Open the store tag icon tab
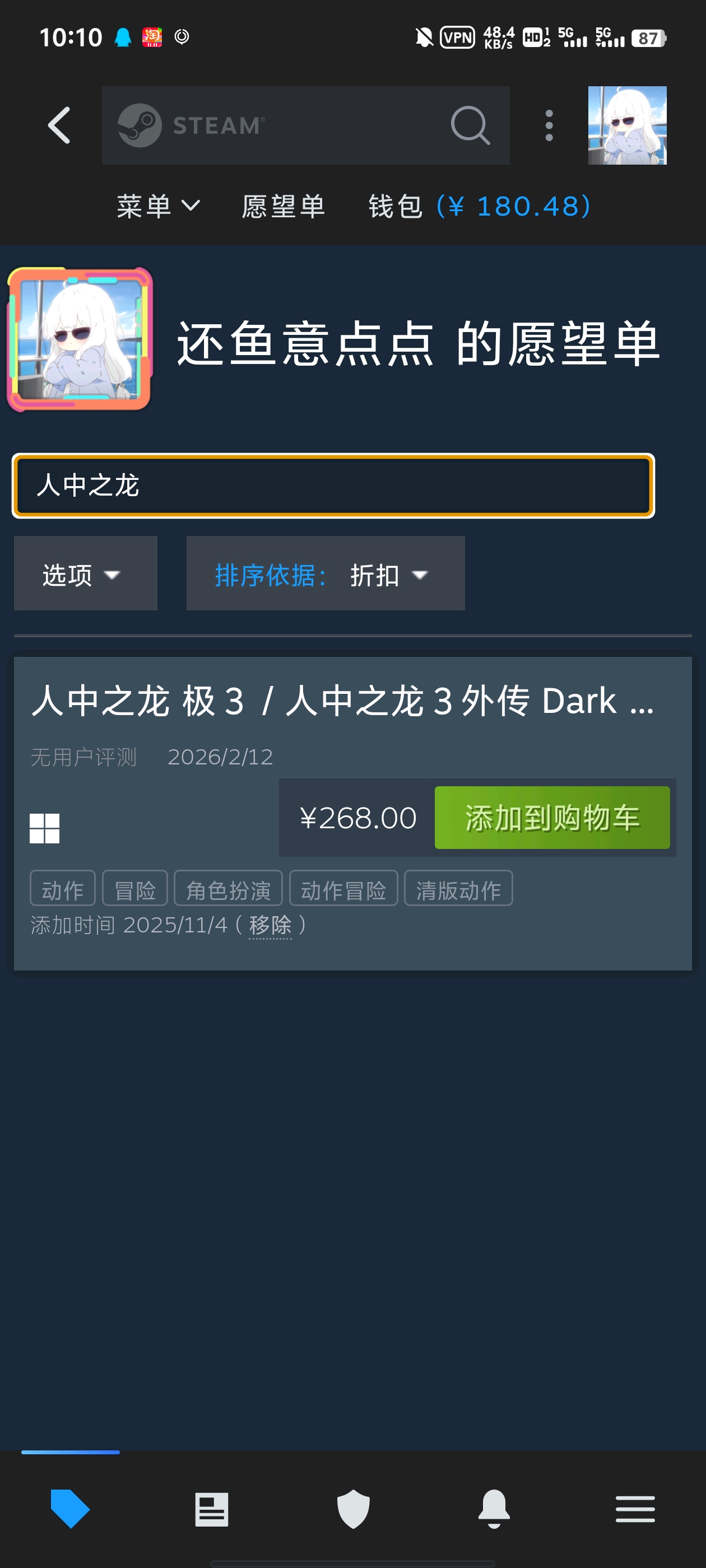Image resolution: width=706 pixels, height=1568 pixels. [x=70, y=1508]
